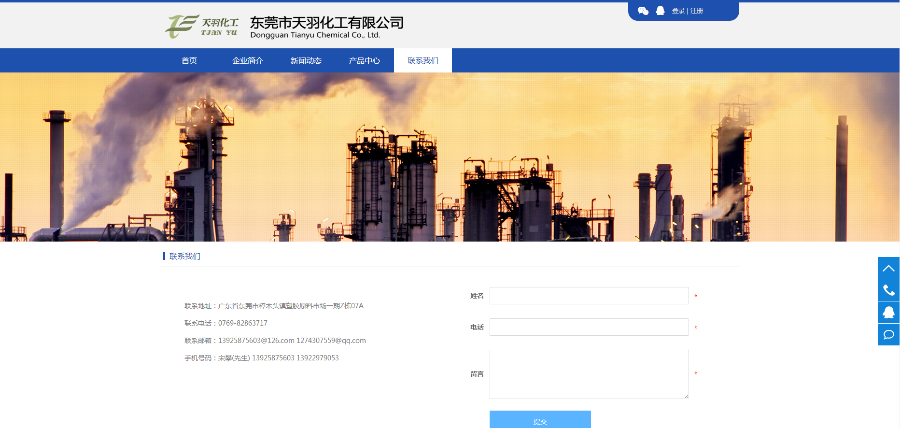Viewport: 900px width, 428px height.
Task: Go to the 首页 home menu item
Action: tap(189, 60)
